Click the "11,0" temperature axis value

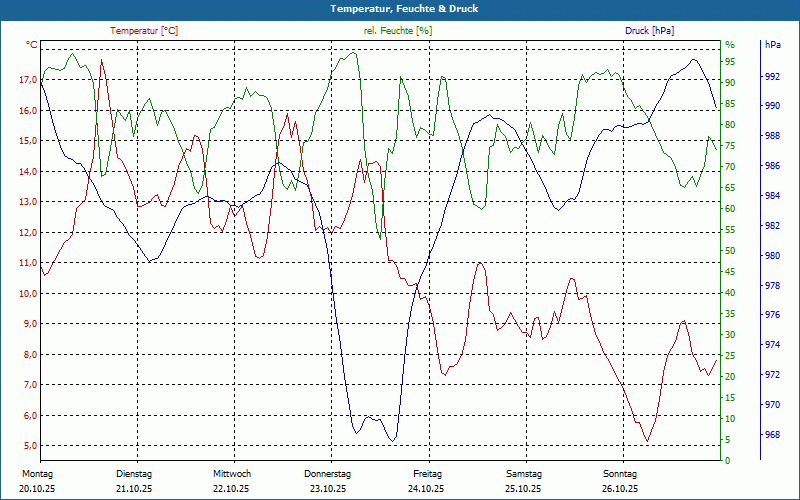click(x=28, y=263)
